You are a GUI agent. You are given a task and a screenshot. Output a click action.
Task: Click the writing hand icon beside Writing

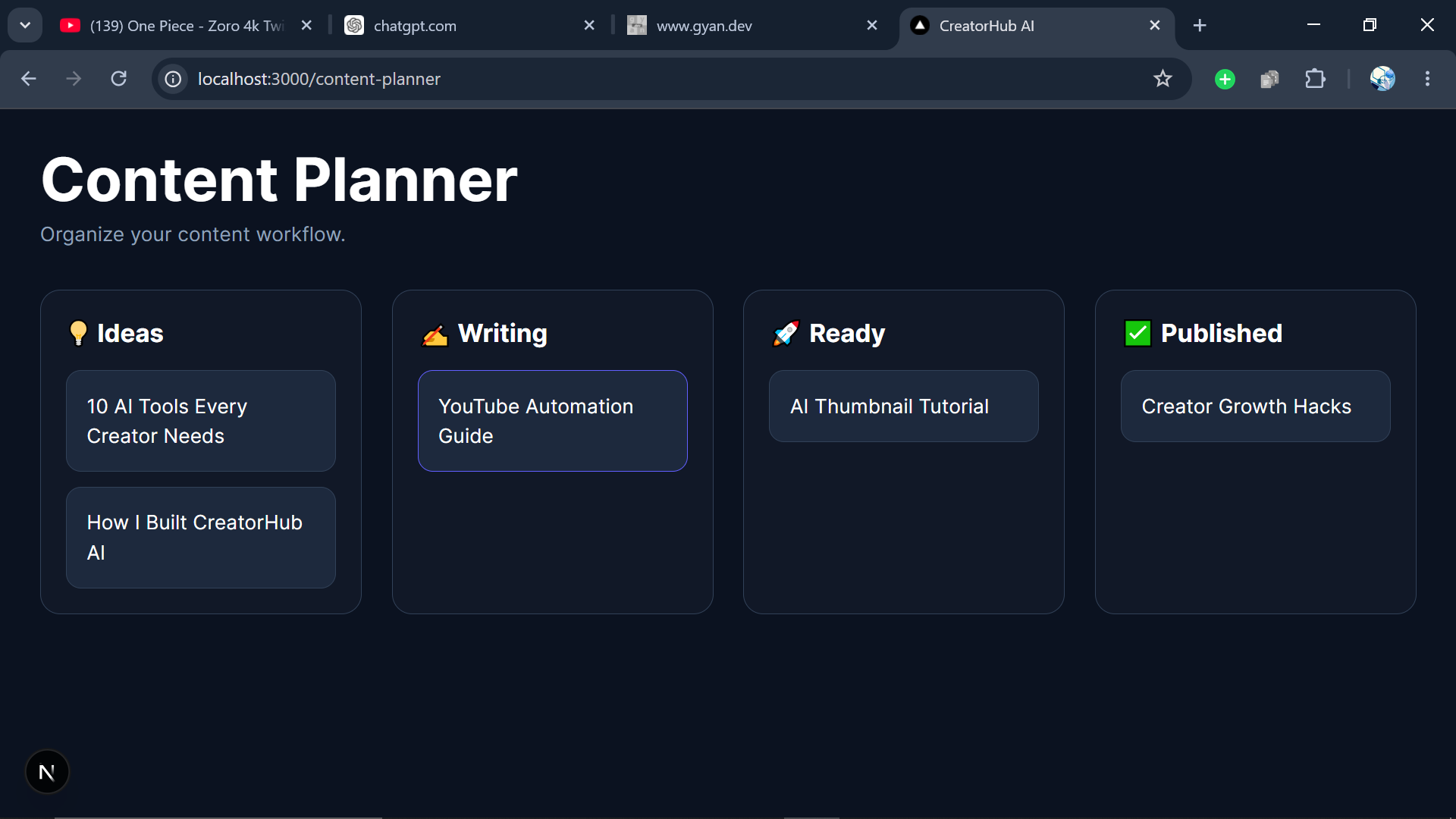[435, 334]
